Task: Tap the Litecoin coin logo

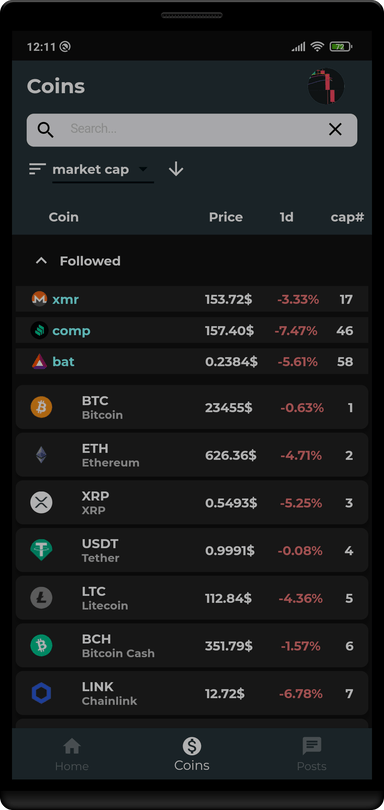Action: (x=41, y=598)
